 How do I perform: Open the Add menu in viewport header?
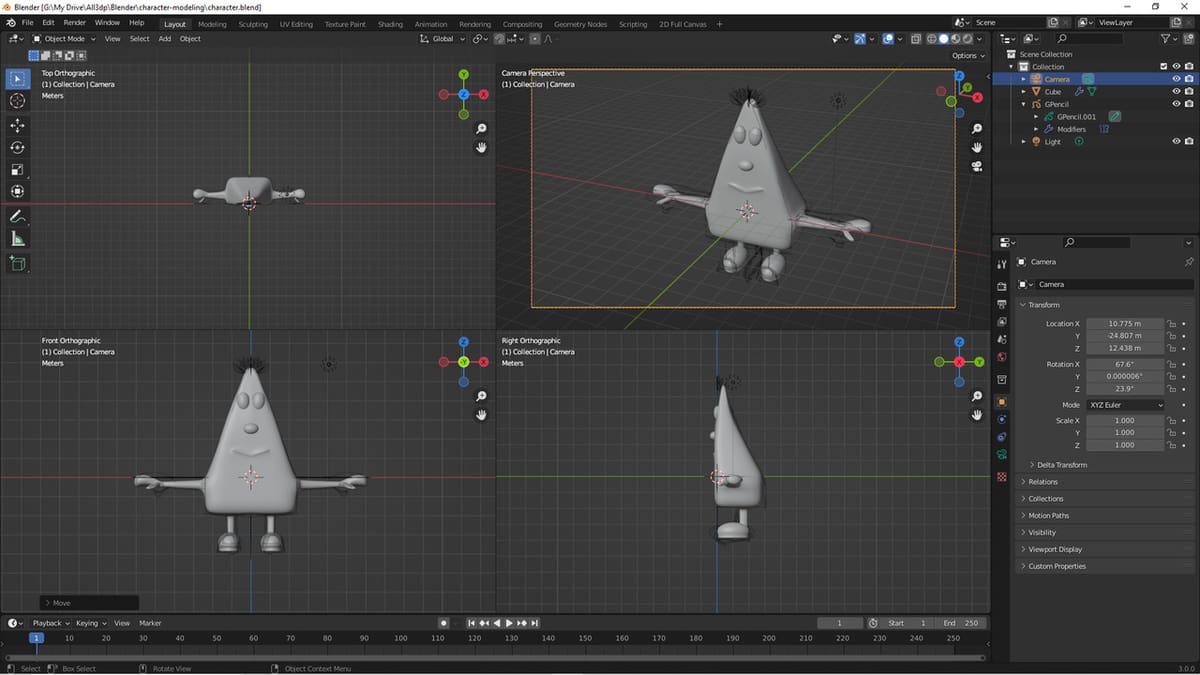pos(164,38)
